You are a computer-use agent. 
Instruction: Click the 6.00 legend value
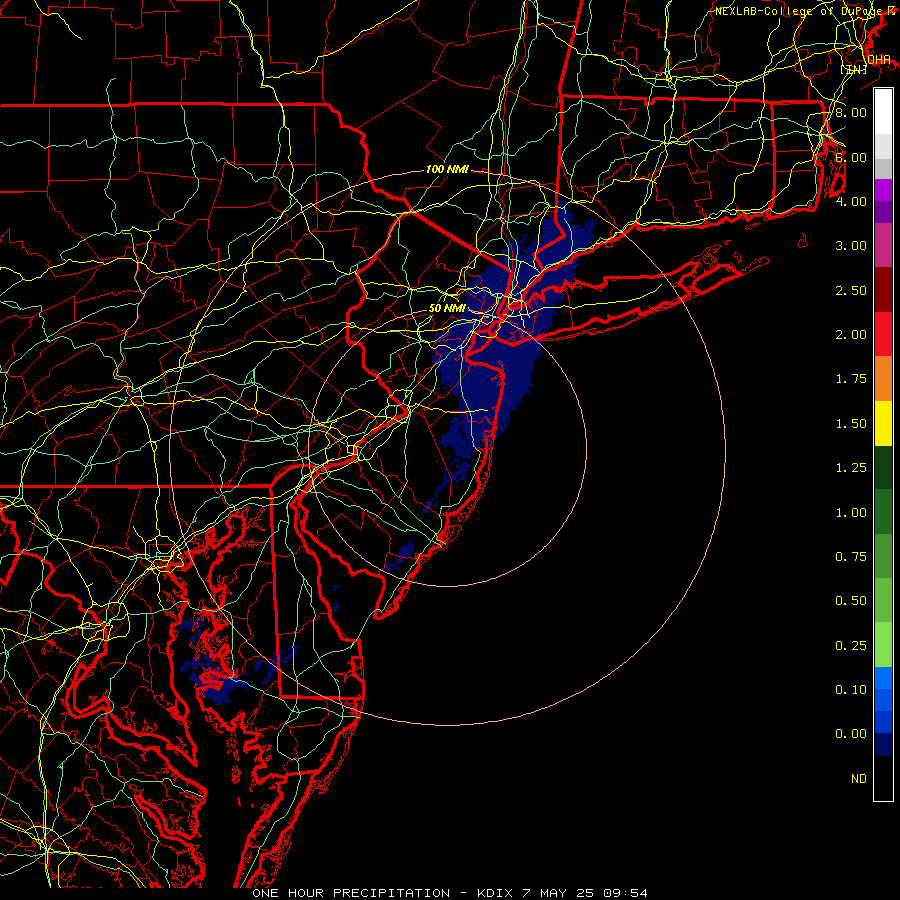pyautogui.click(x=851, y=157)
